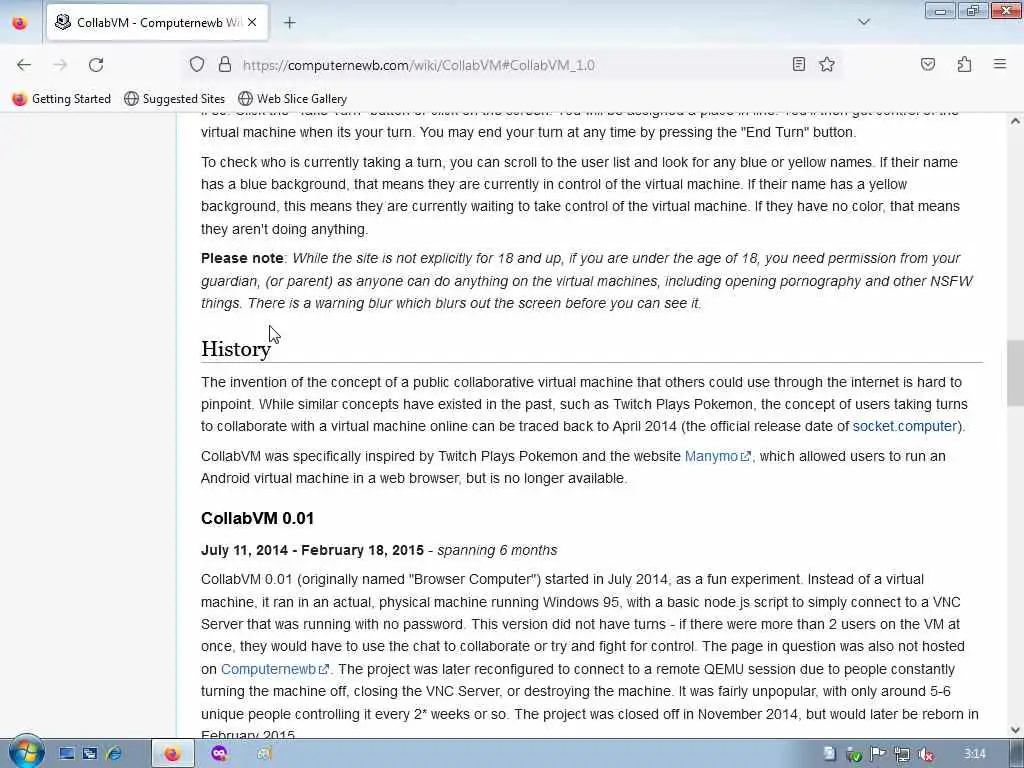Click the forward navigation arrow
1024x768 pixels.
coord(60,65)
